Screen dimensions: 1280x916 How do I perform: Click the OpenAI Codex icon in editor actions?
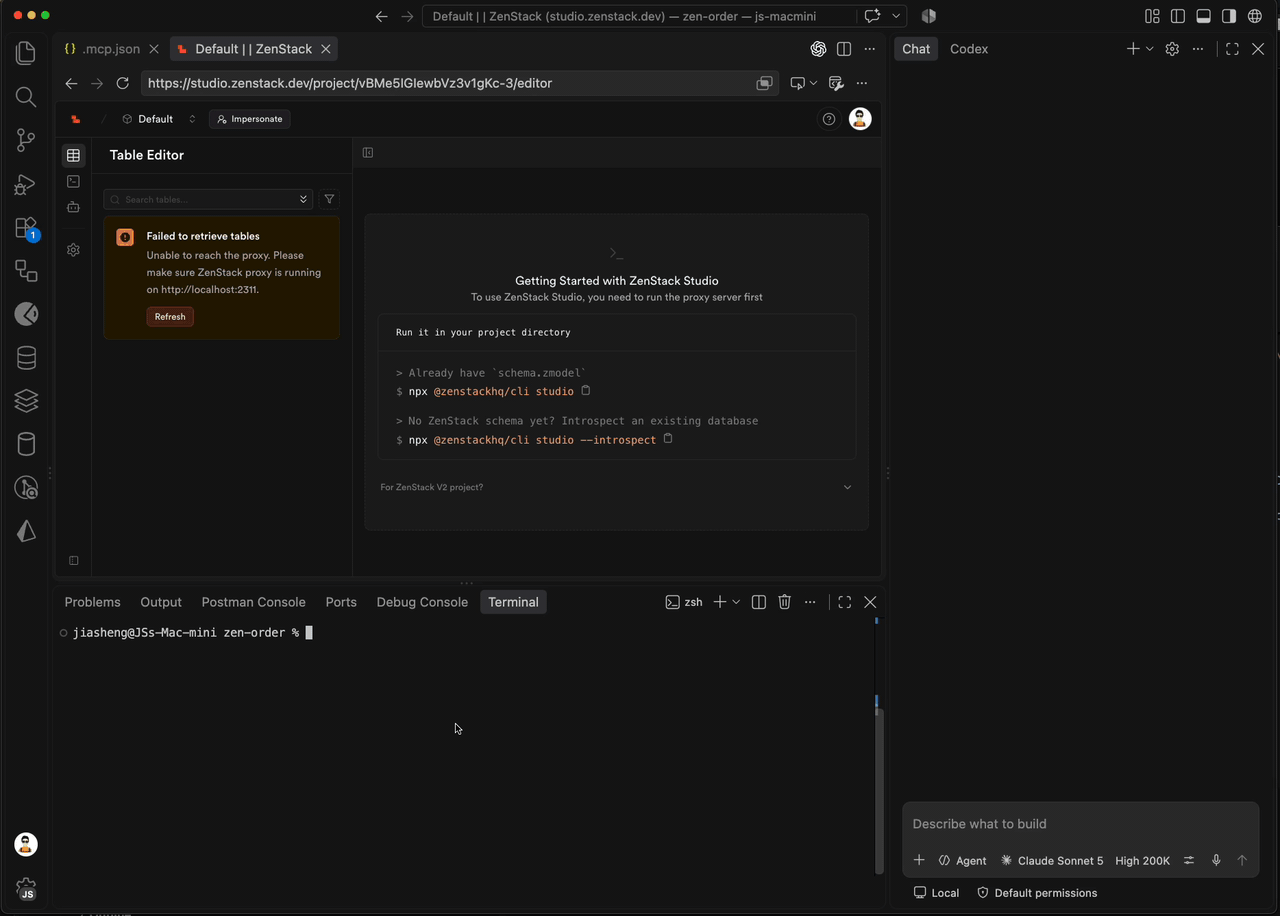(x=818, y=49)
